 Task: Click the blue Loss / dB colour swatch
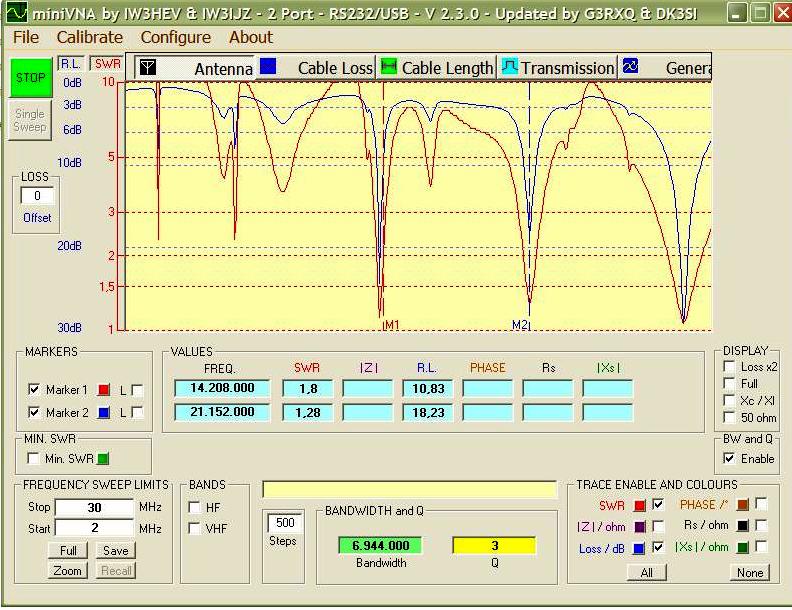coord(637,548)
